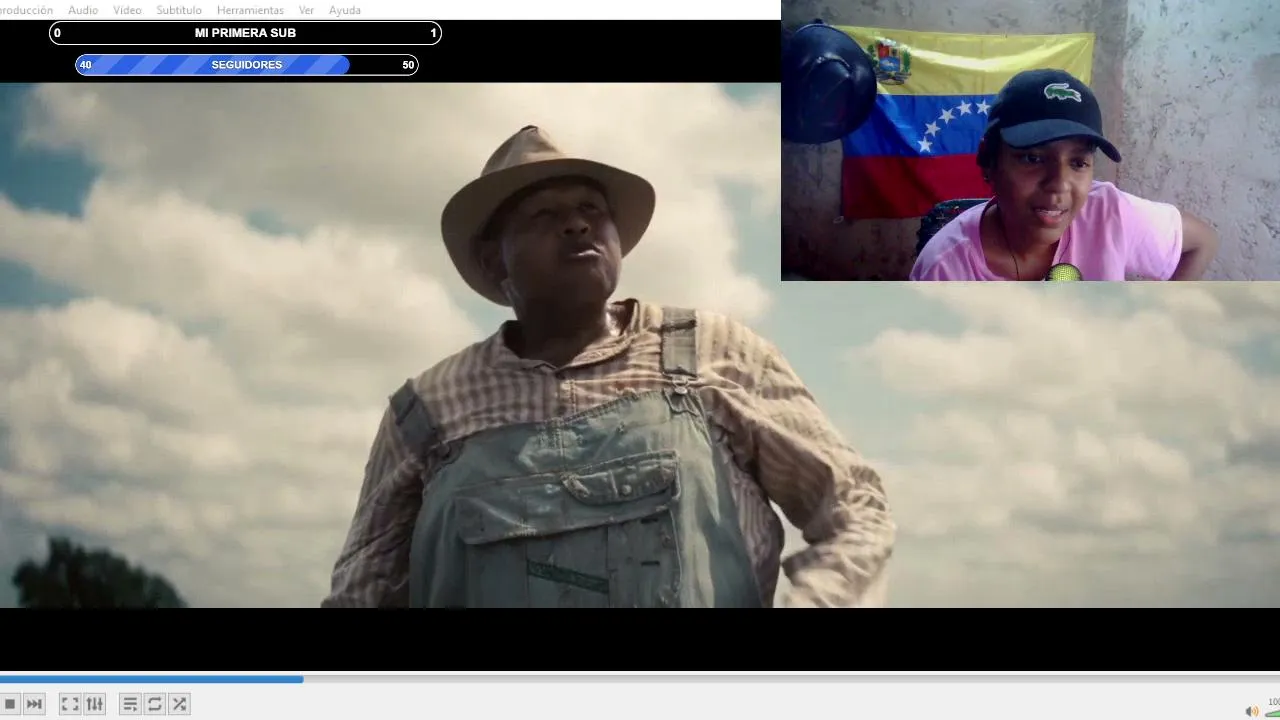Toggle loop repeat mode
Viewport: 1280px width, 720px height.
pyautogui.click(x=155, y=704)
